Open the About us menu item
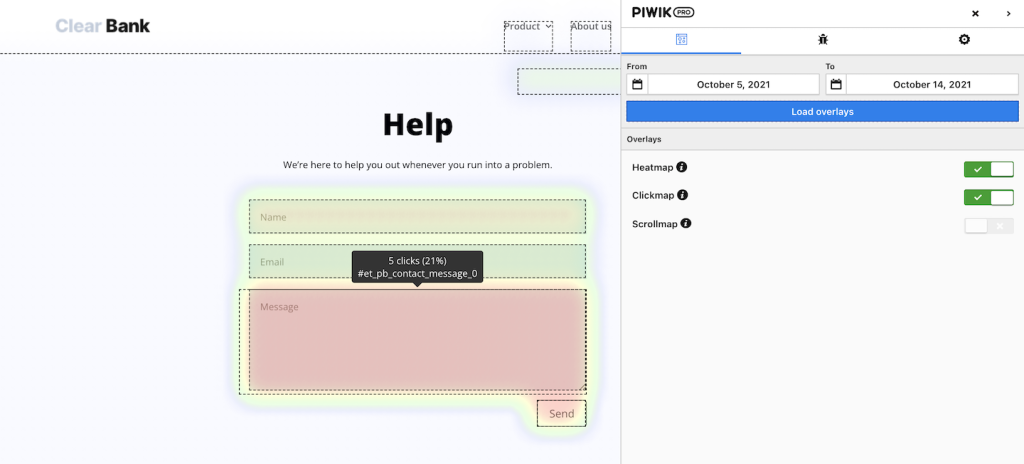The image size is (1024, 464). 591,27
